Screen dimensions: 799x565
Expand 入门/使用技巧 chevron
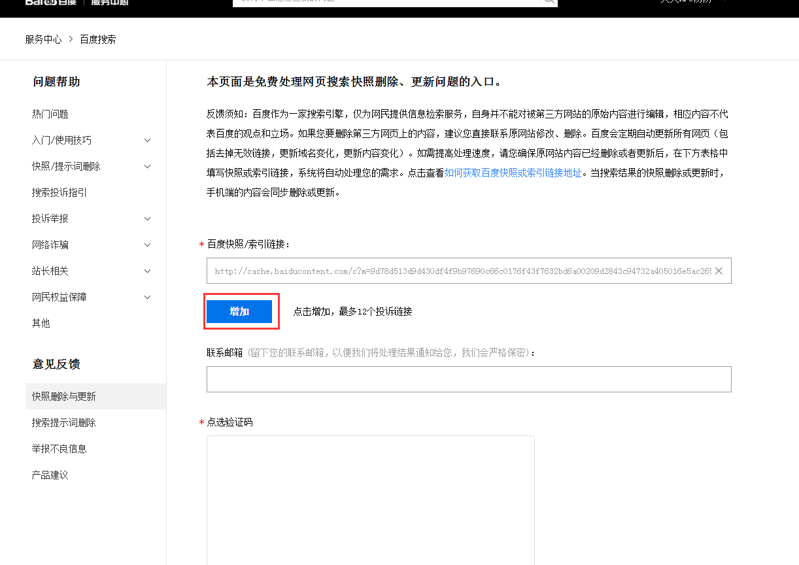click(147, 140)
